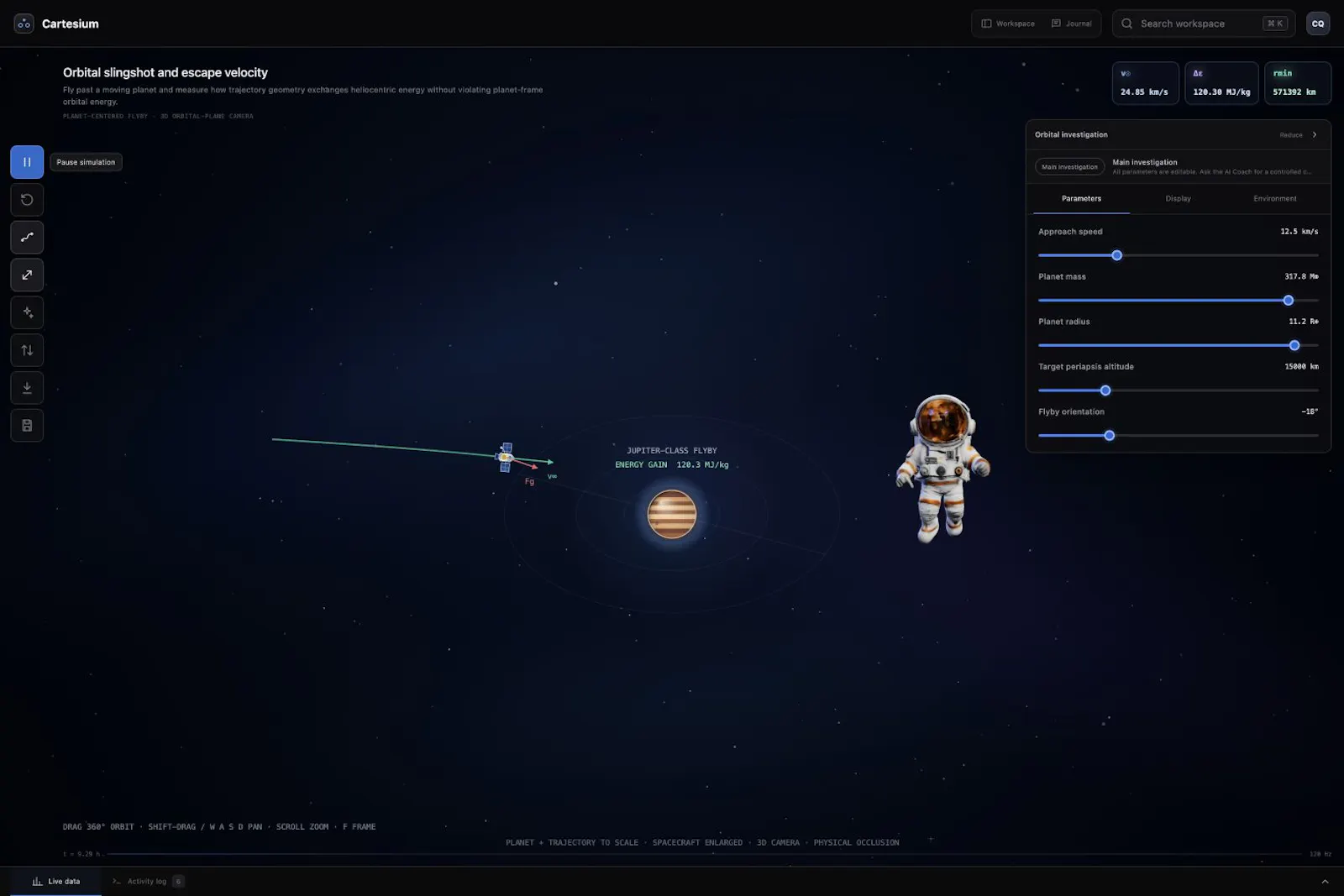This screenshot has height=896, width=1344.
Task: Adjust the Planet mass slider handle
Action: 1288,301
